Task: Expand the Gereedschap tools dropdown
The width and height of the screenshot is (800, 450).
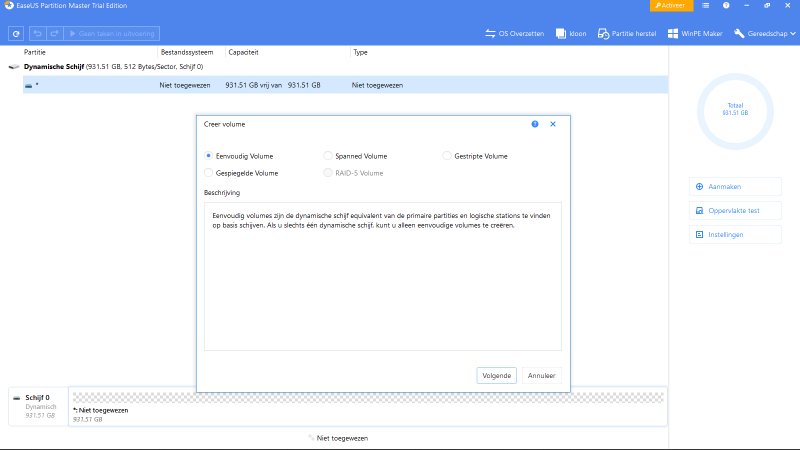Action: (x=764, y=34)
